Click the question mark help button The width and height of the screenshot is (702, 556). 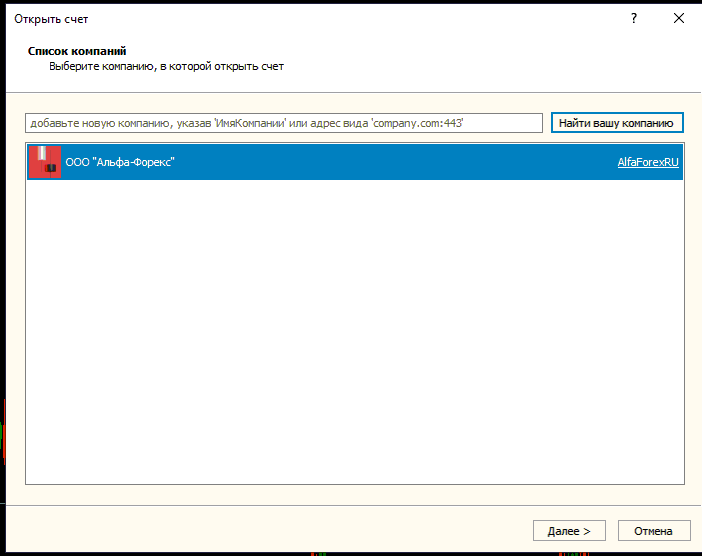click(634, 19)
